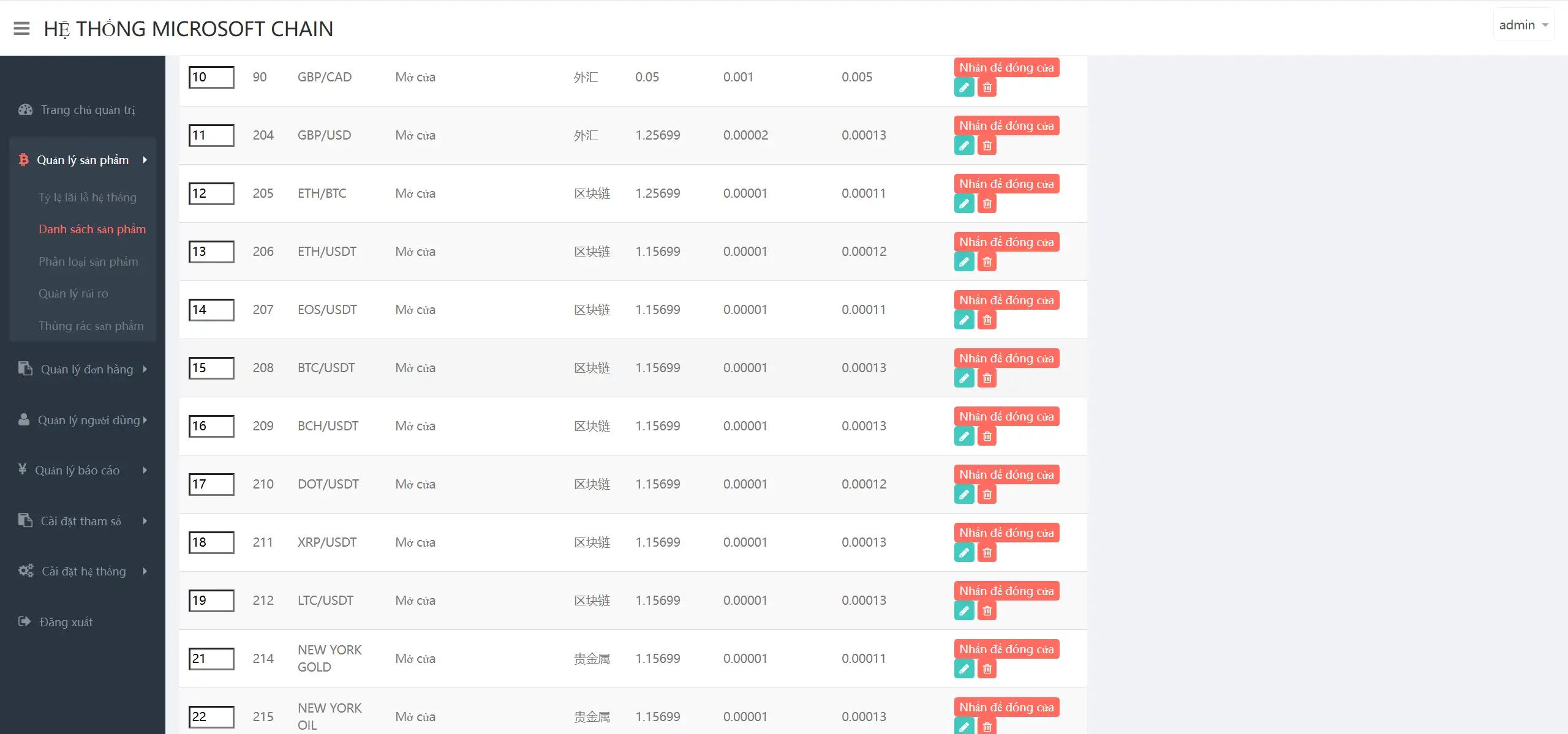The image size is (1568, 734).
Task: Toggle LTC/USDT closed with Nhấn để đóng cửa
Action: (x=1006, y=591)
